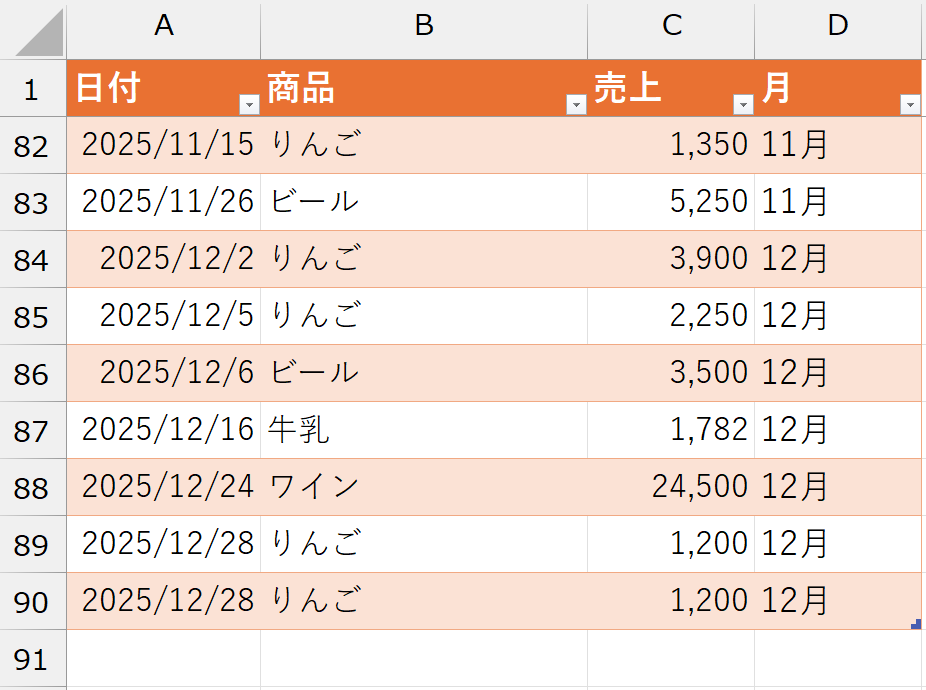
Task: Select the cell containing 2025/12/24
Action: (163, 487)
